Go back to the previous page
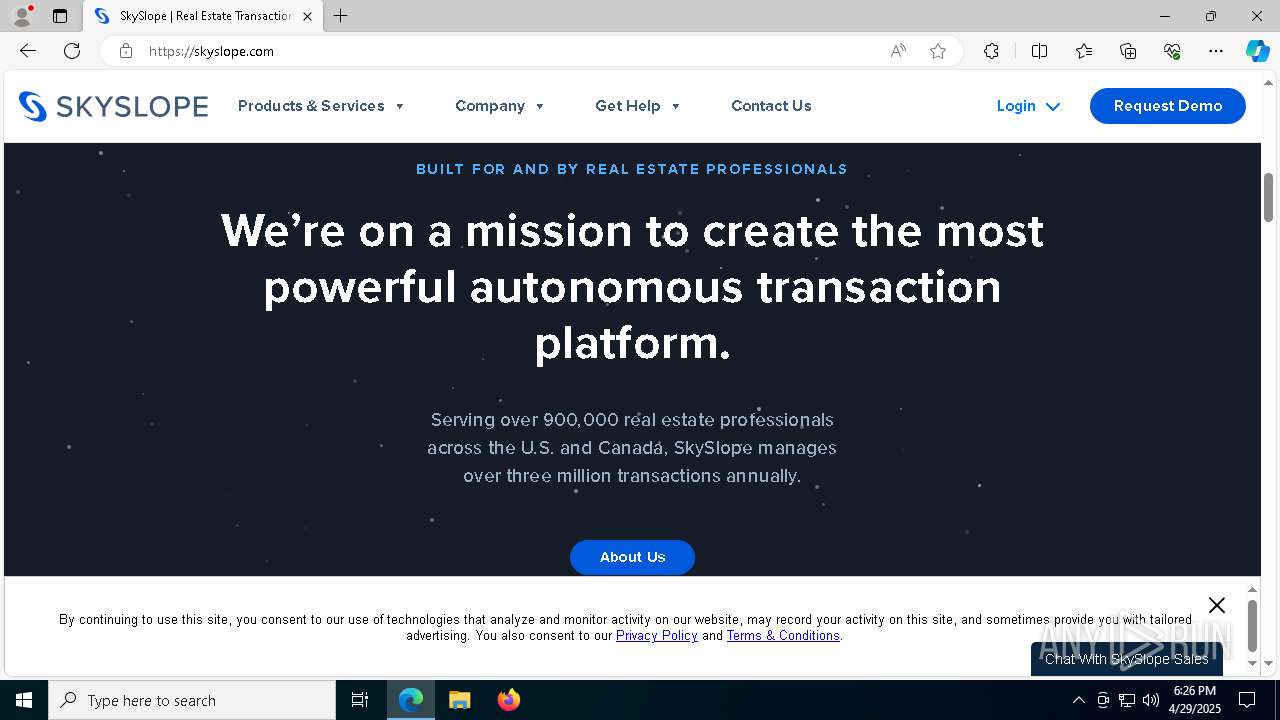Screen dimensions: 1280x720 (28, 51)
